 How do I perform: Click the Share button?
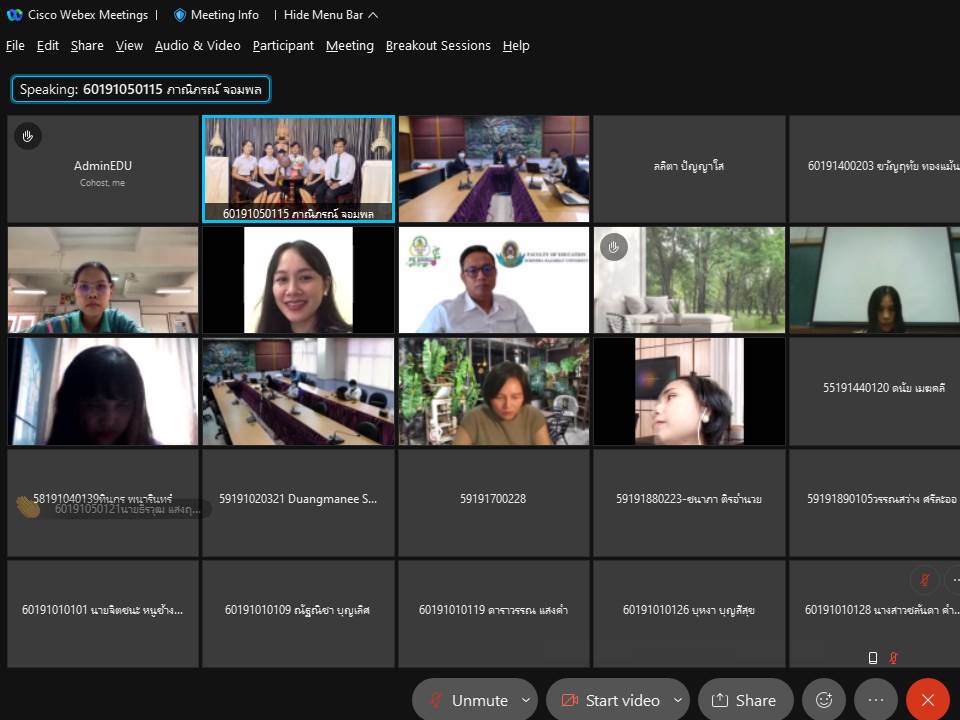point(745,700)
